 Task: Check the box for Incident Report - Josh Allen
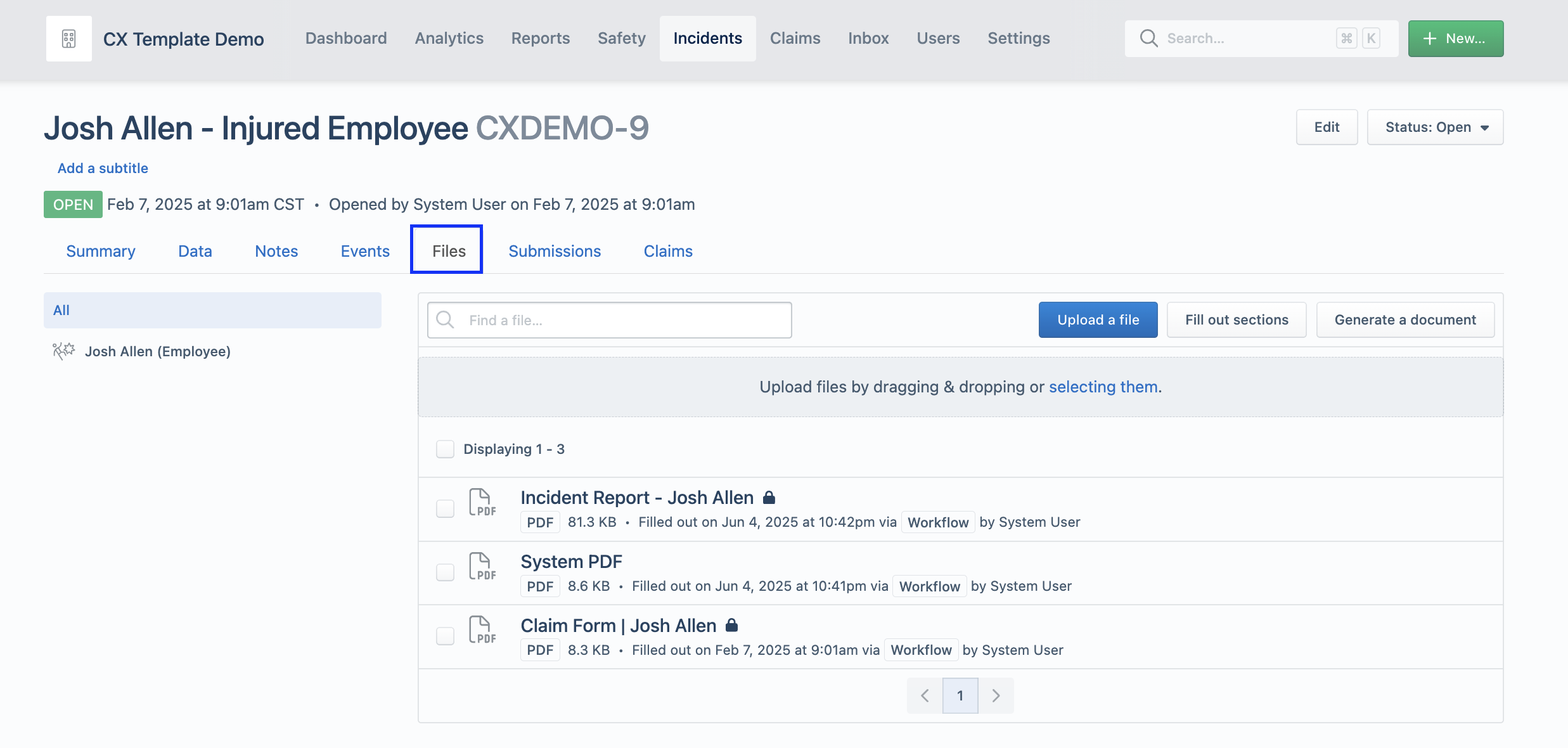pyautogui.click(x=445, y=508)
